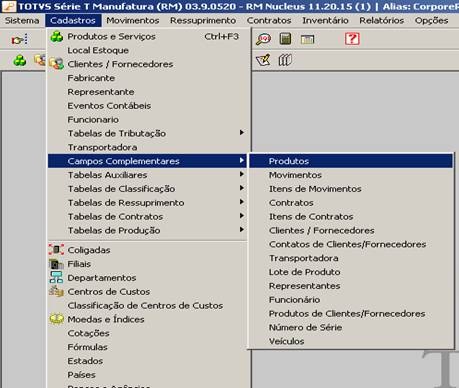This screenshot has width=459, height=388.
Task: Expand Tabelas de Tributação submenu
Action: (x=147, y=133)
